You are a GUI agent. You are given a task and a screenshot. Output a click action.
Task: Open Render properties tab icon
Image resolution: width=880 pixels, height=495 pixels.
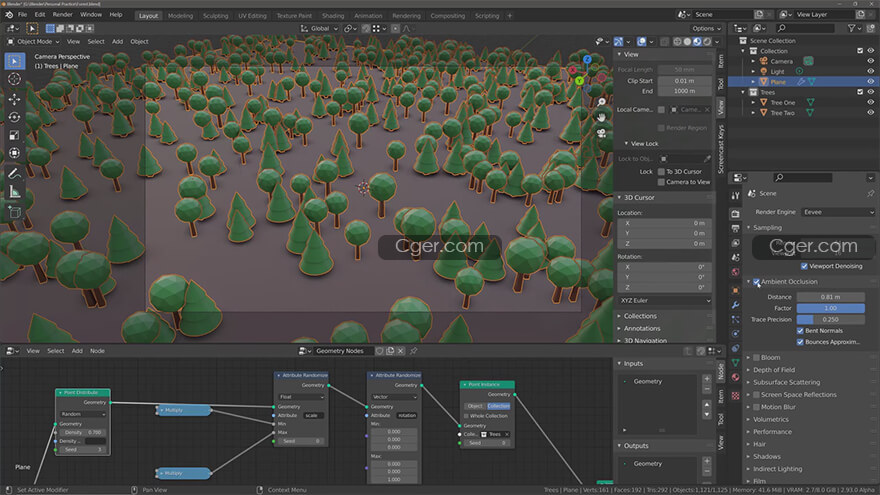(735, 214)
